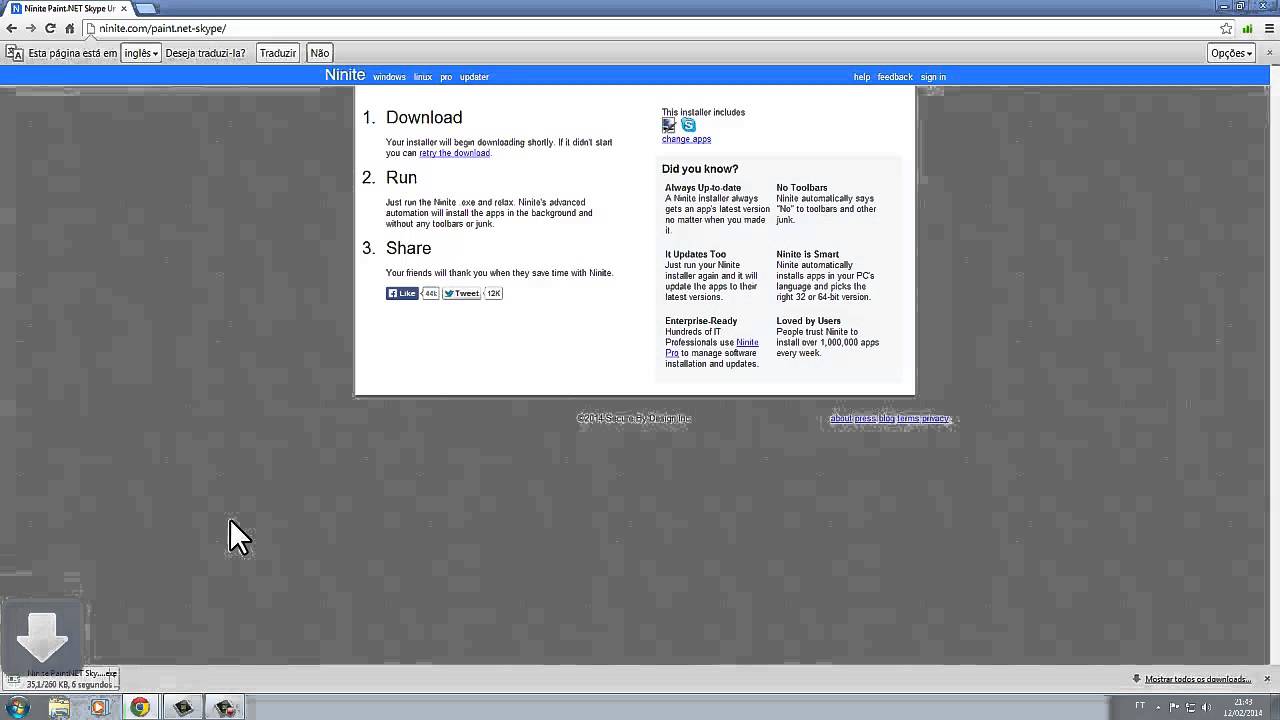The height and width of the screenshot is (720, 1280).
Task: Click the '12K' Tweet count
Action: point(493,293)
